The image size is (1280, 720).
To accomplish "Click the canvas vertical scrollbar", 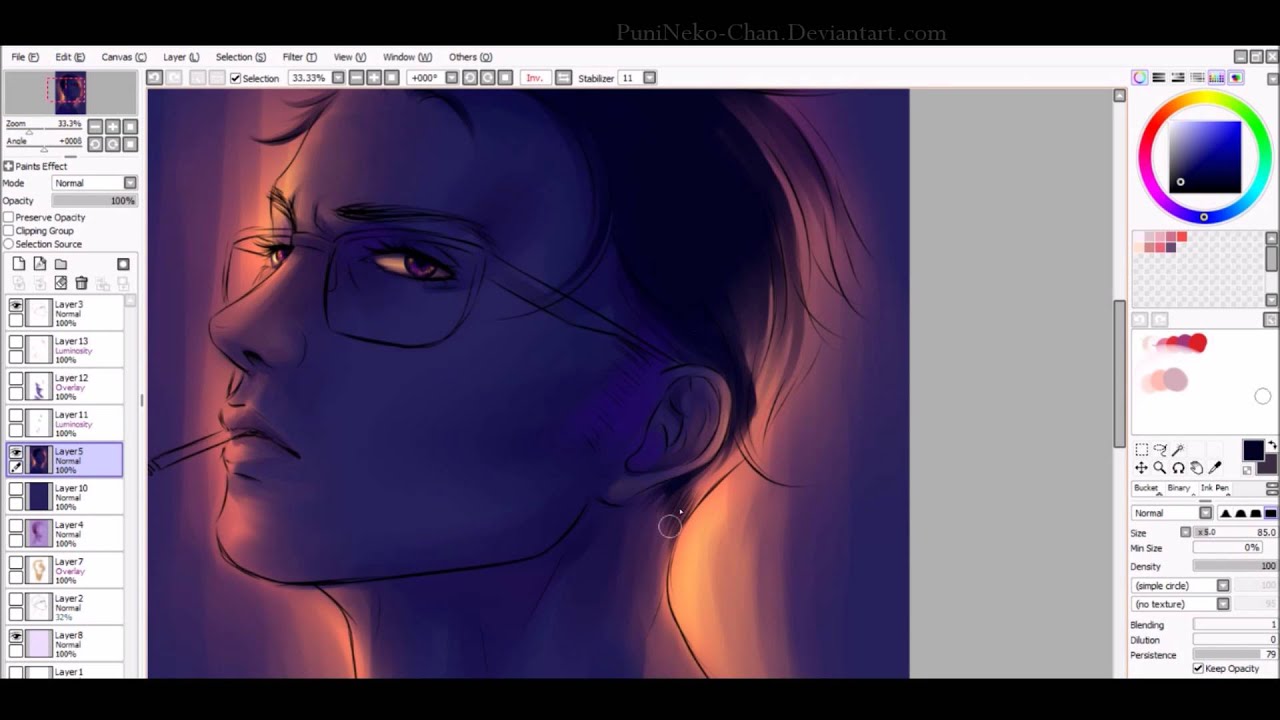I will (x=1120, y=372).
